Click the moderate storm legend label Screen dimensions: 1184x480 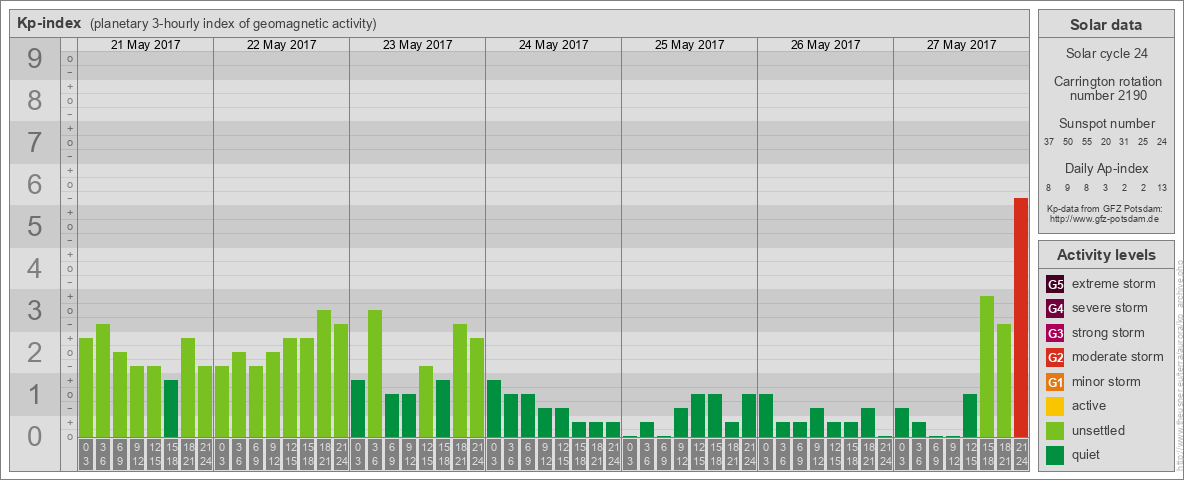pyautogui.click(x=1118, y=357)
